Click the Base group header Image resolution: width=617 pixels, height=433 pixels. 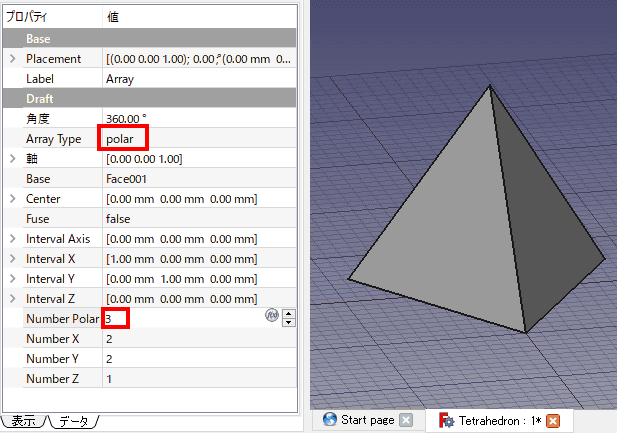150,39
